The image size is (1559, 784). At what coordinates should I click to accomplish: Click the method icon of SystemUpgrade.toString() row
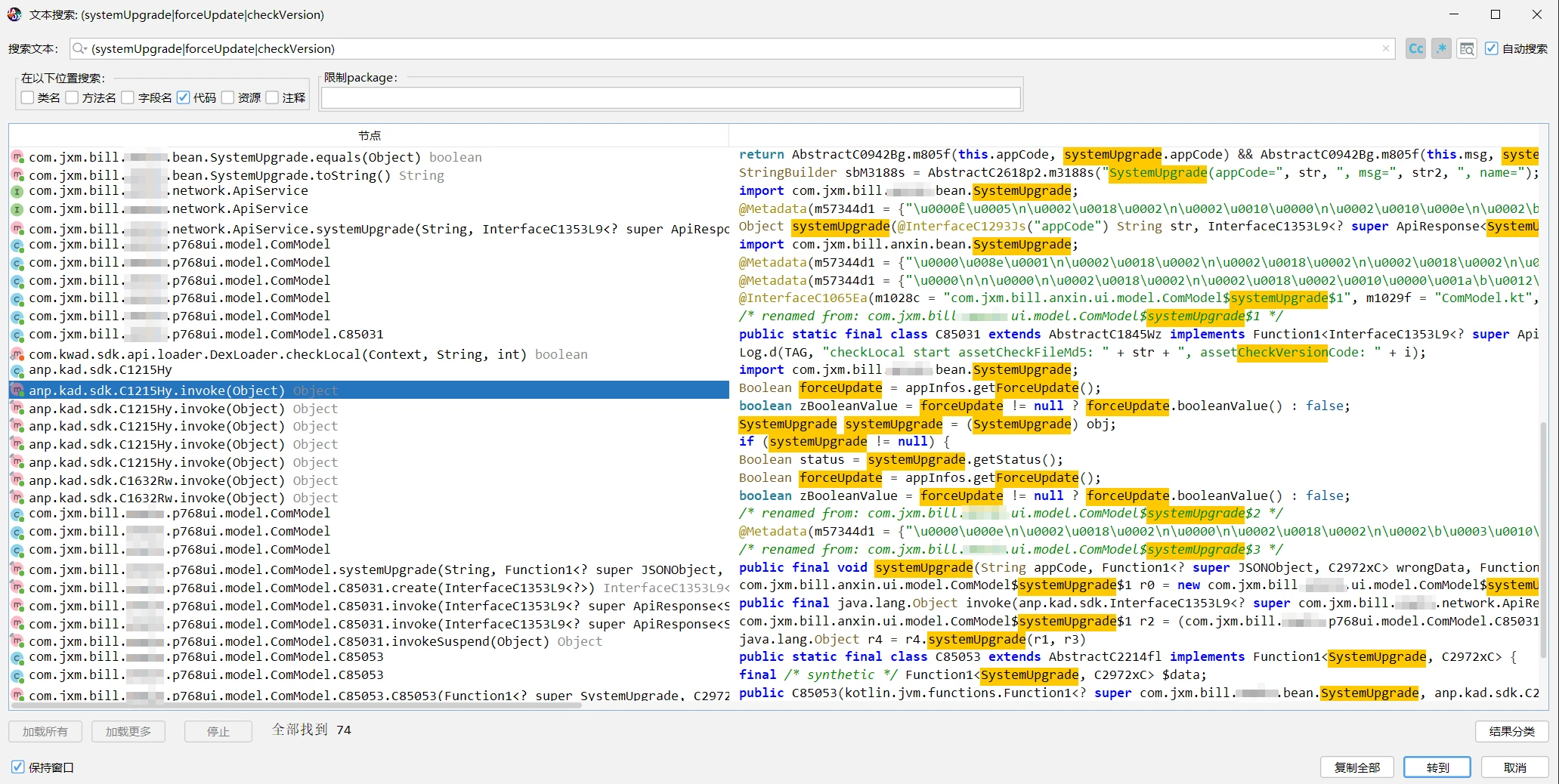tap(17, 175)
